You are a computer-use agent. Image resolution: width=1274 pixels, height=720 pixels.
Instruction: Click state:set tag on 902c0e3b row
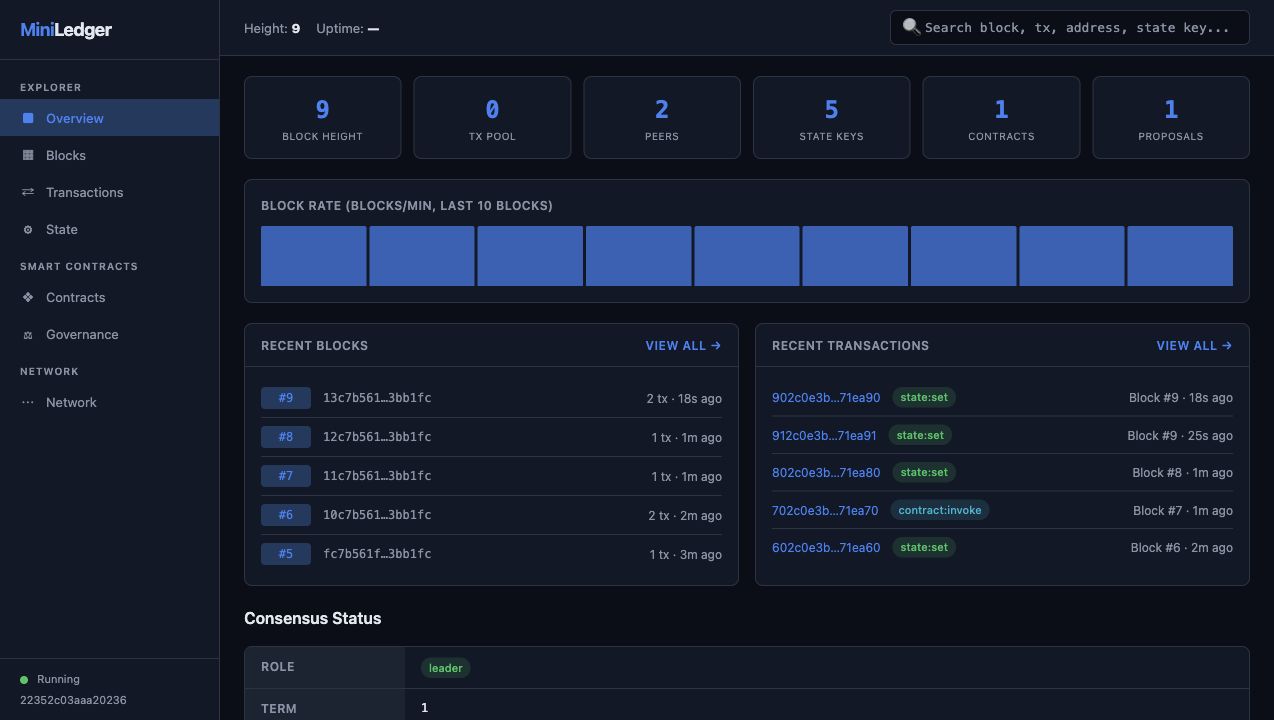924,397
